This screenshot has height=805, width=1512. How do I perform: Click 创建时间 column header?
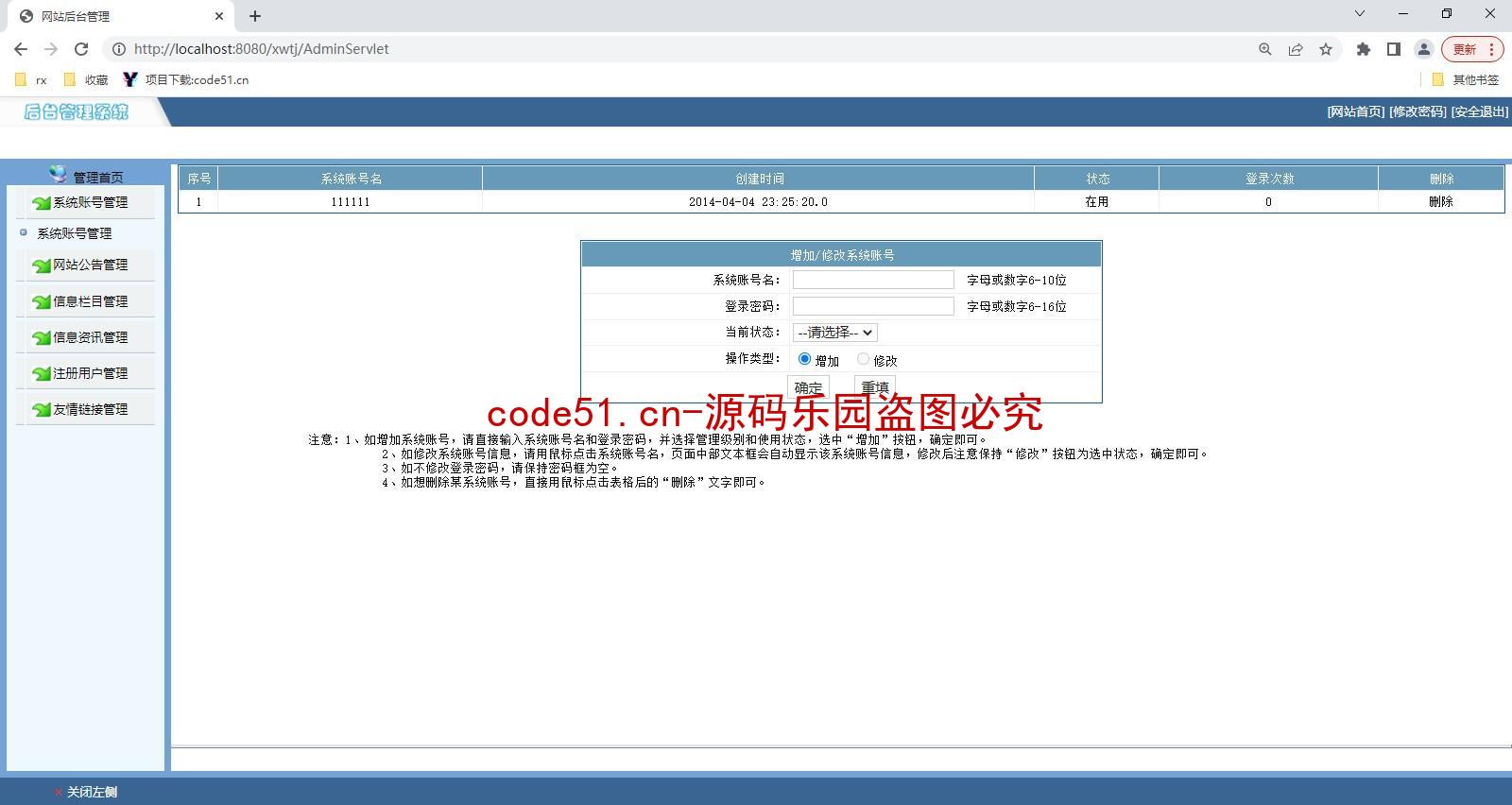(759, 179)
